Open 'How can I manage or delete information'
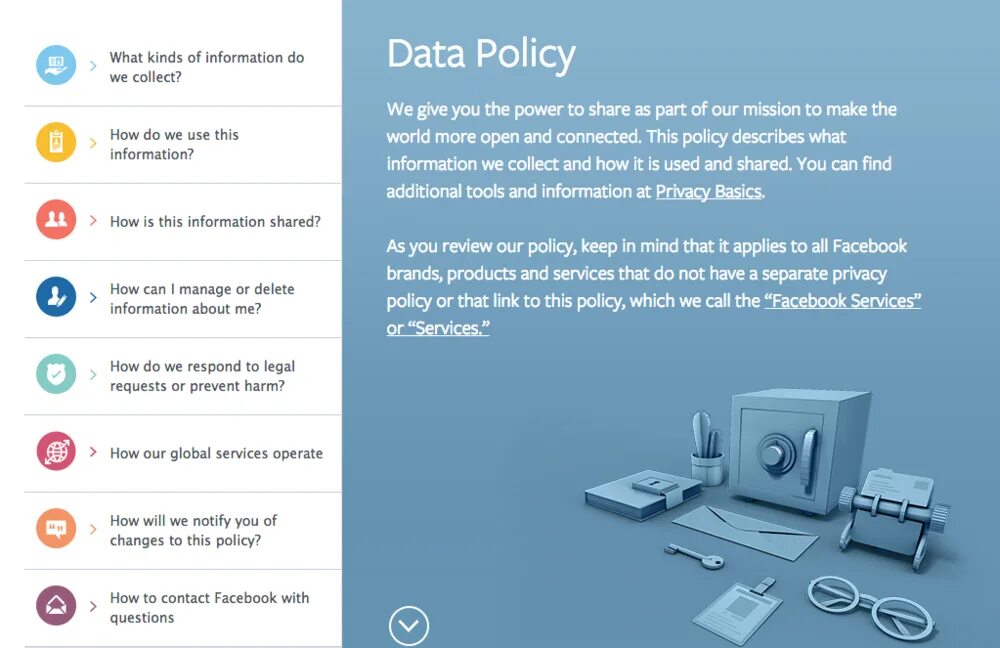 (x=202, y=298)
